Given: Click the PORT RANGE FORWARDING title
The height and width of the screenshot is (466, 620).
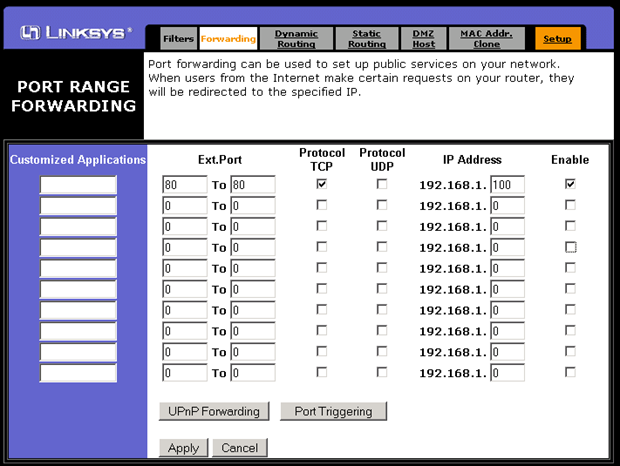Looking at the screenshot, I should pyautogui.click(x=74, y=96).
